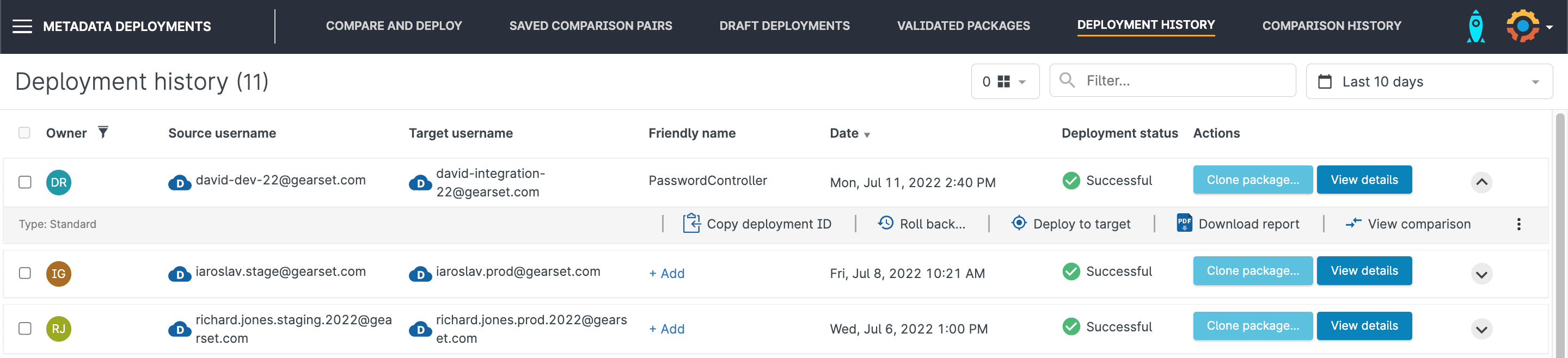Viewport: 1568px width, 358px height.
Task: Click the Deploy to target icon
Action: coord(1018,223)
